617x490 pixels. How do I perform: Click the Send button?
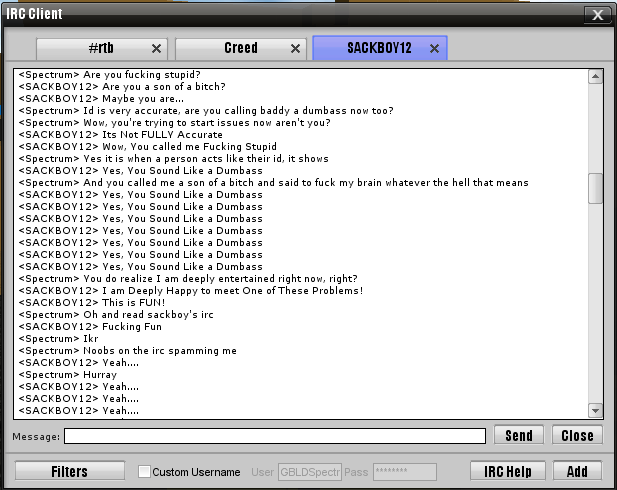519,435
